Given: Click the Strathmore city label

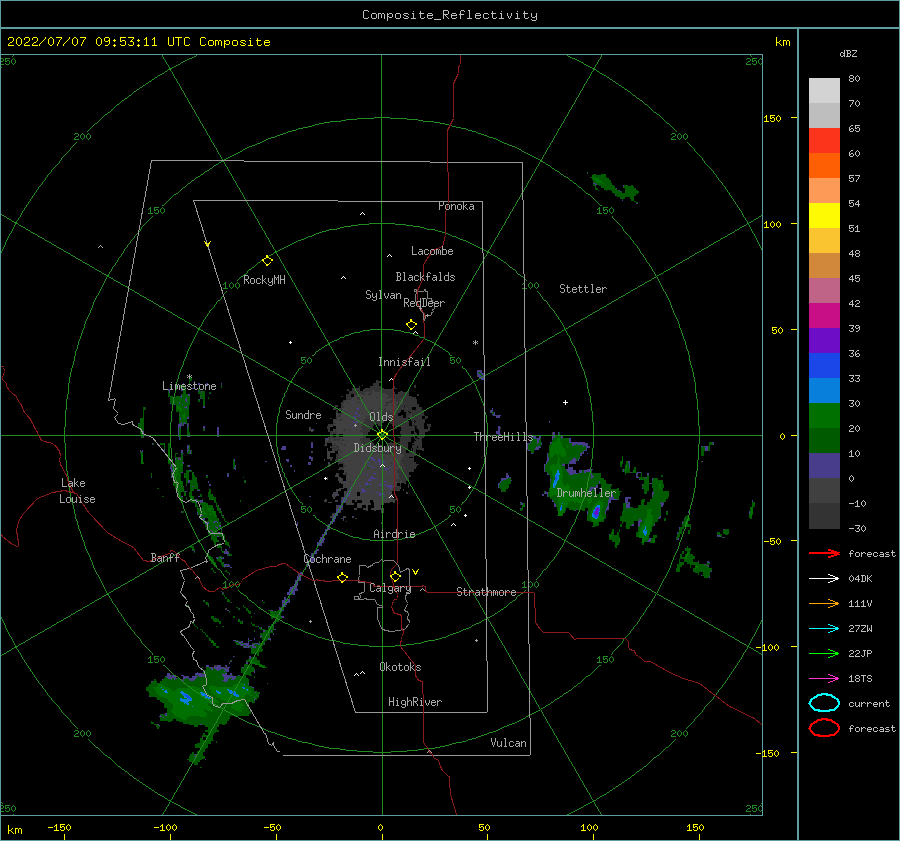Looking at the screenshot, I should (486, 592).
